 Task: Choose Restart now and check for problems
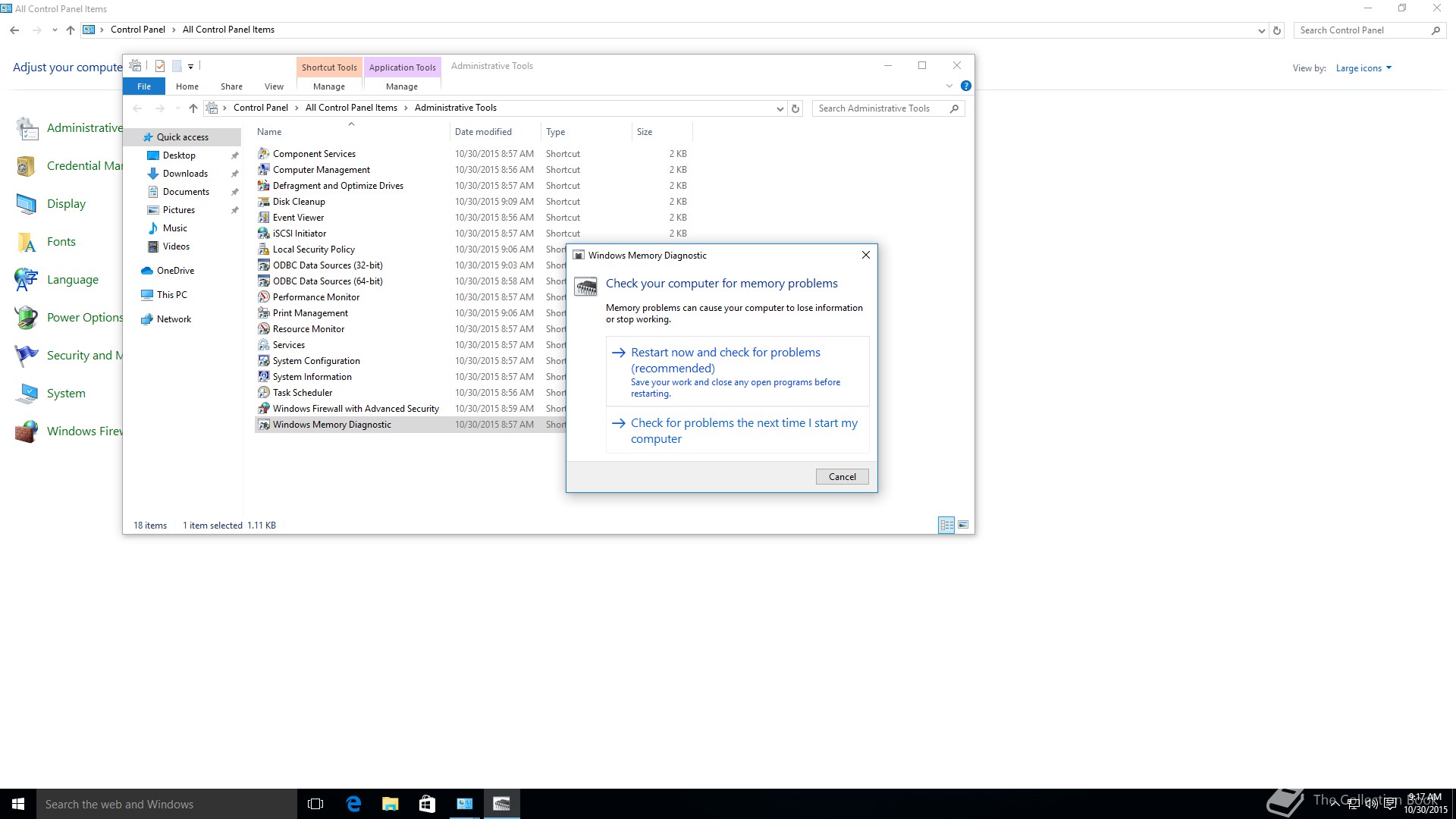point(737,372)
